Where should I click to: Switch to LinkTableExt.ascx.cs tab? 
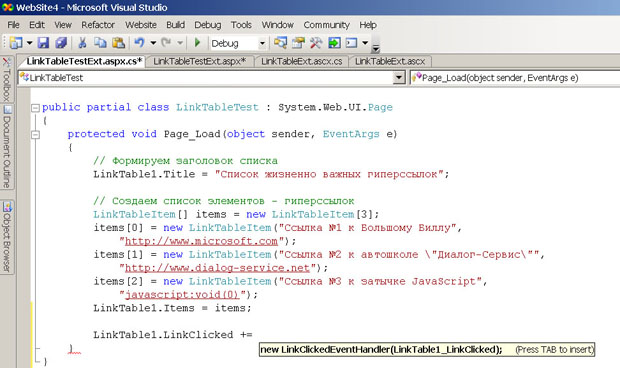(x=302, y=61)
